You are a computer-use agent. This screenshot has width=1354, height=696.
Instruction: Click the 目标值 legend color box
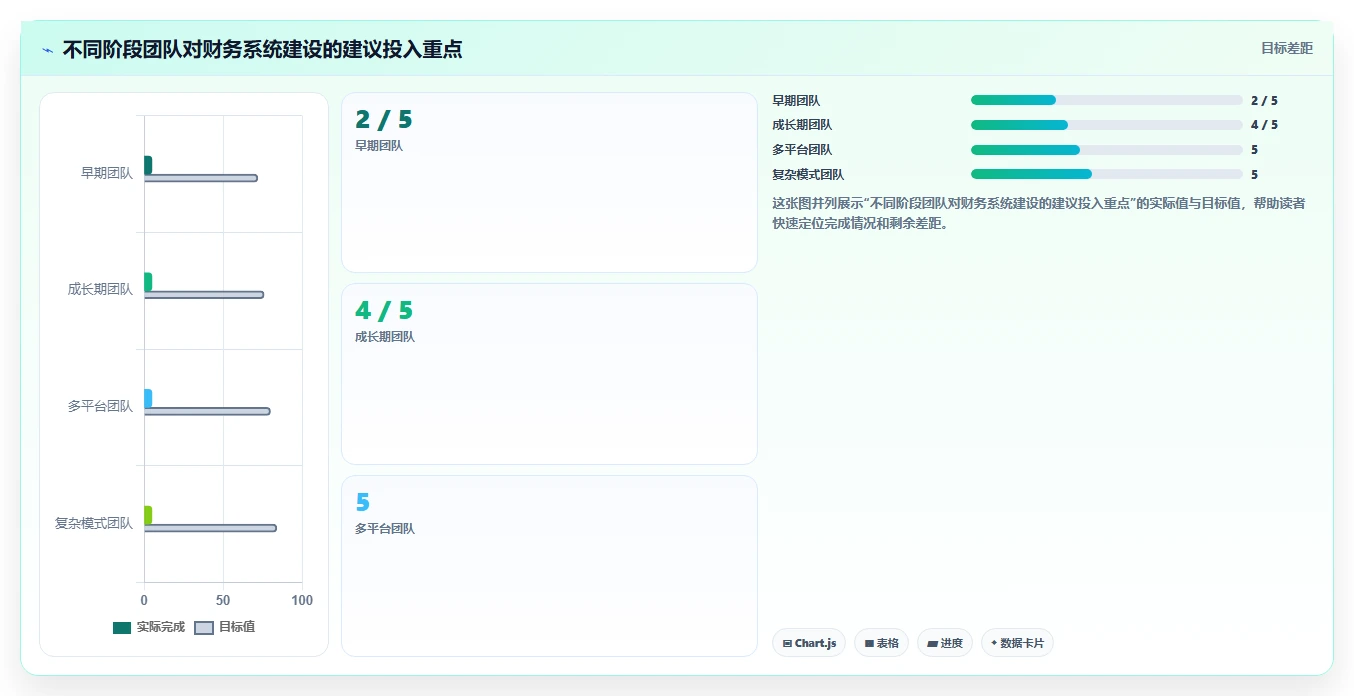203,627
